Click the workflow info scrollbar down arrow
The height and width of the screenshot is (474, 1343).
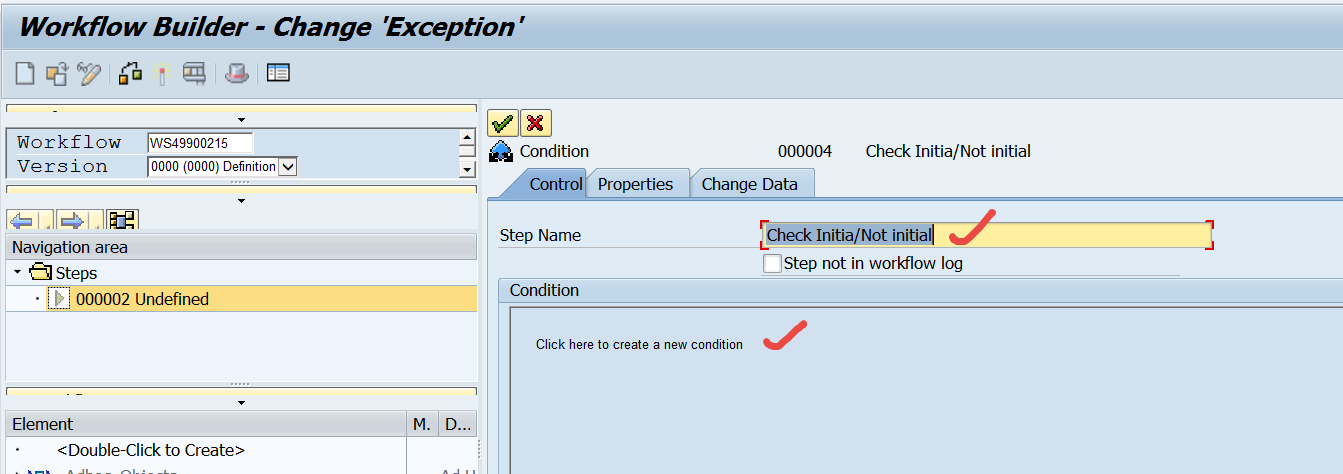[x=466, y=169]
